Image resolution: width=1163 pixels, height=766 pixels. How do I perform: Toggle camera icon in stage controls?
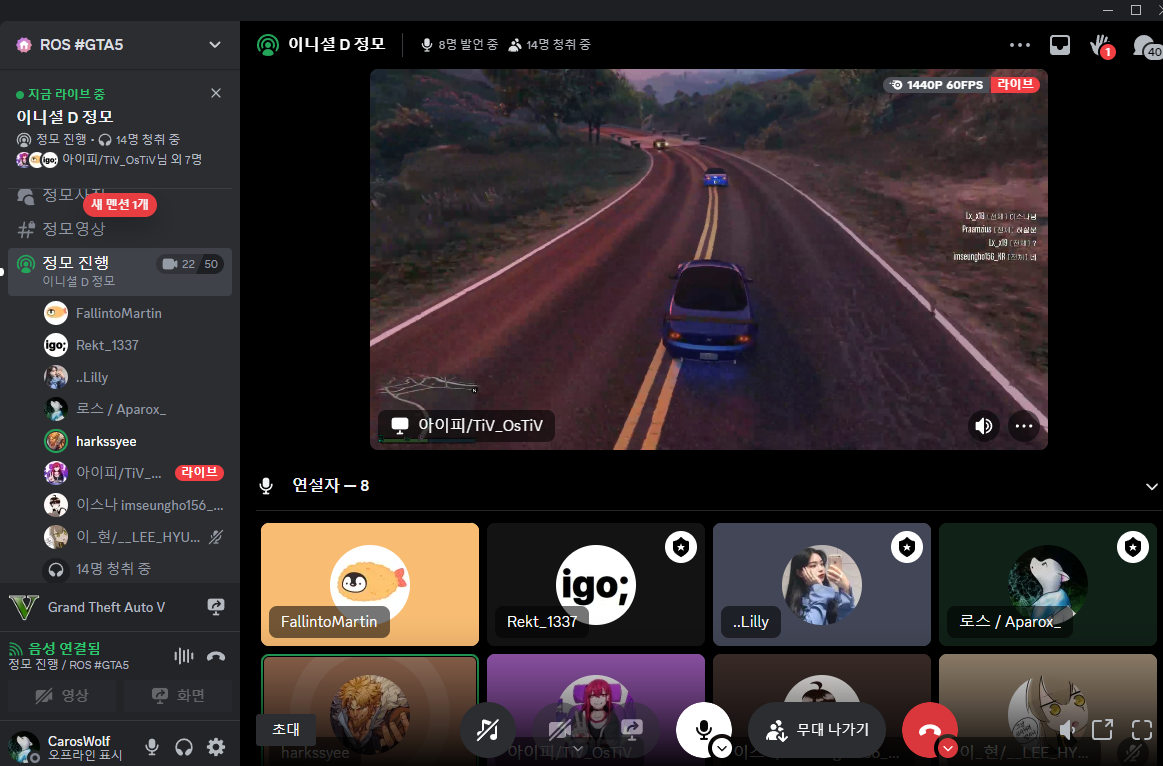click(x=559, y=730)
